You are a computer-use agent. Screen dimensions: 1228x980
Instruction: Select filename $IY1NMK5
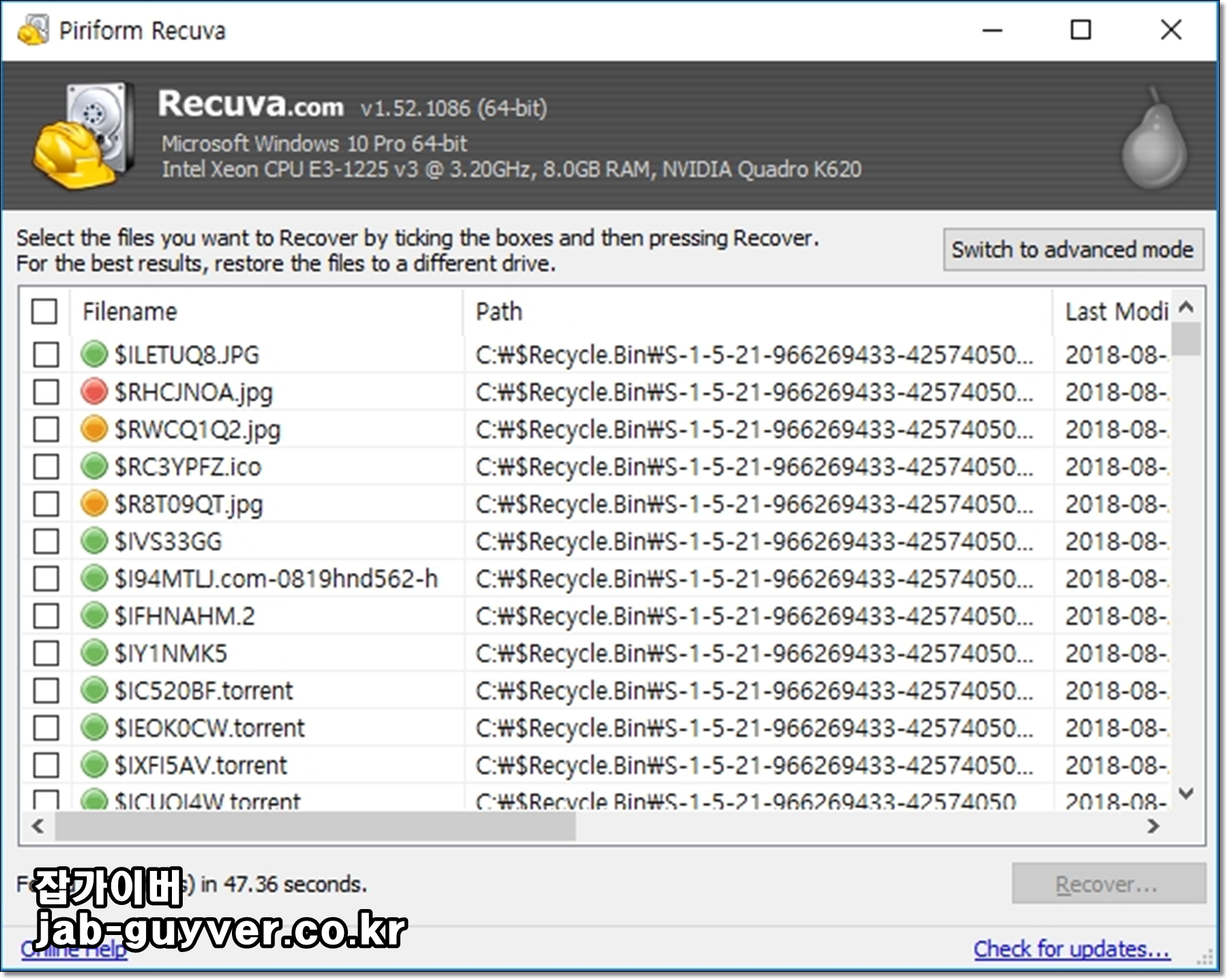point(171,653)
